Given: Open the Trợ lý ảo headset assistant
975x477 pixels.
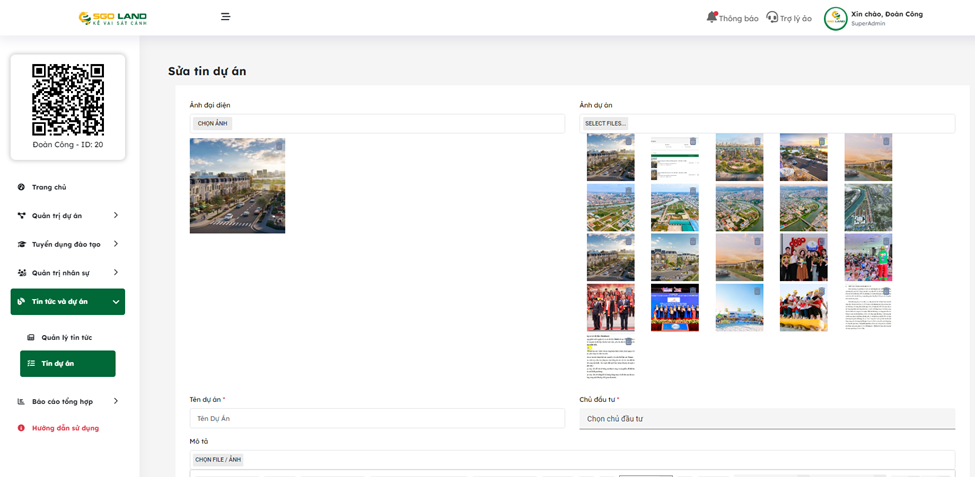Looking at the screenshot, I should [x=772, y=17].
